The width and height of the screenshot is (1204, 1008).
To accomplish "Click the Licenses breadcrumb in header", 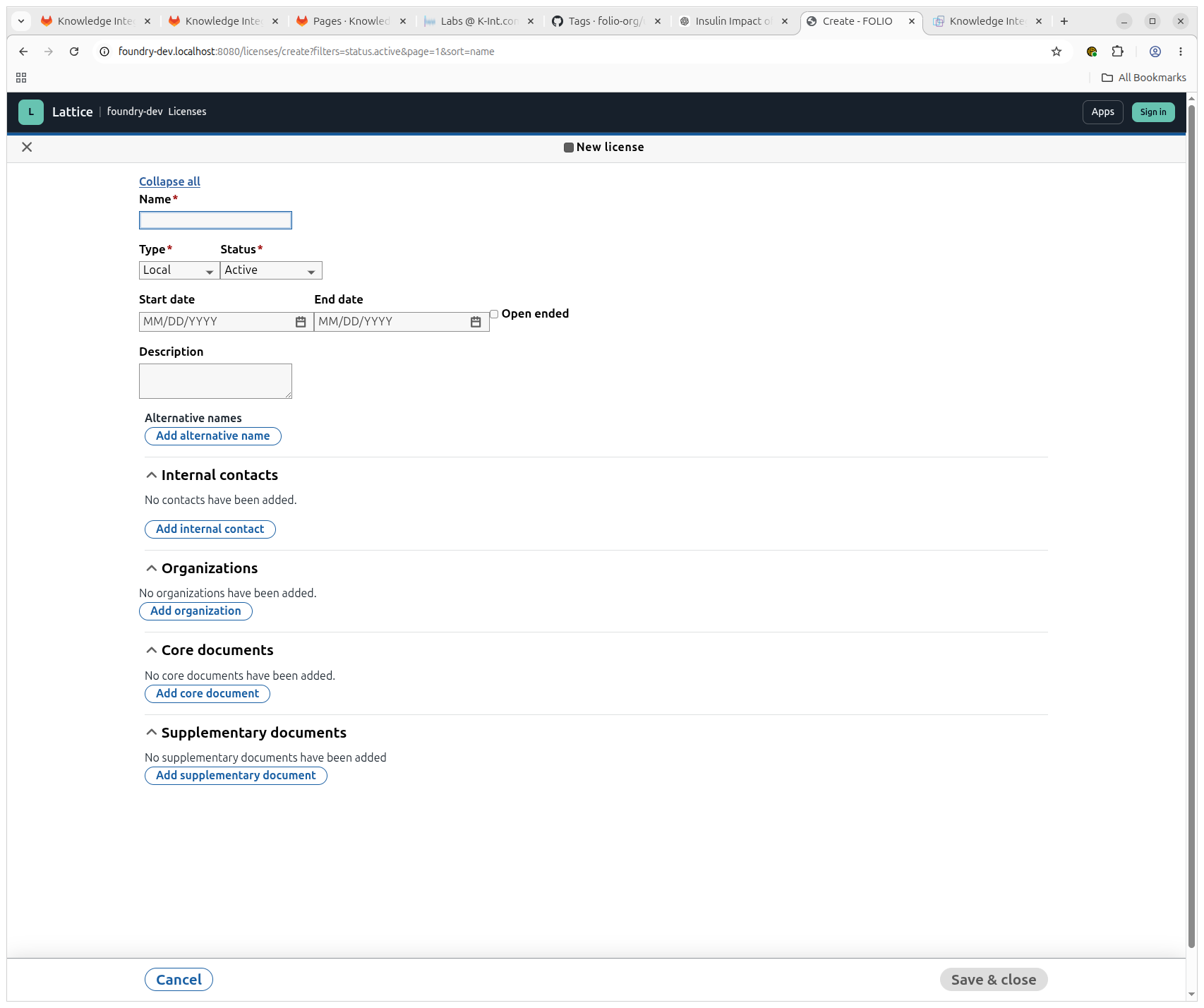I will (x=187, y=112).
